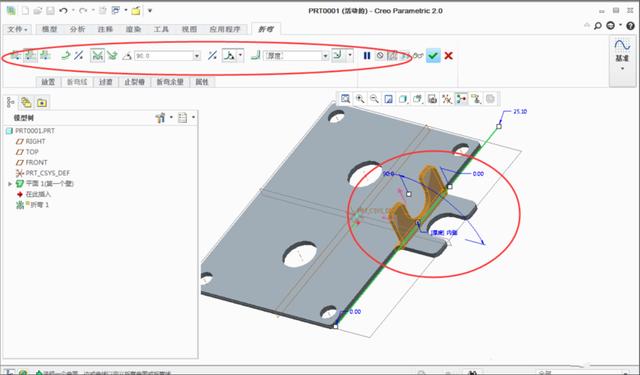Switch to the 模型 ribbon tab

tap(49, 29)
